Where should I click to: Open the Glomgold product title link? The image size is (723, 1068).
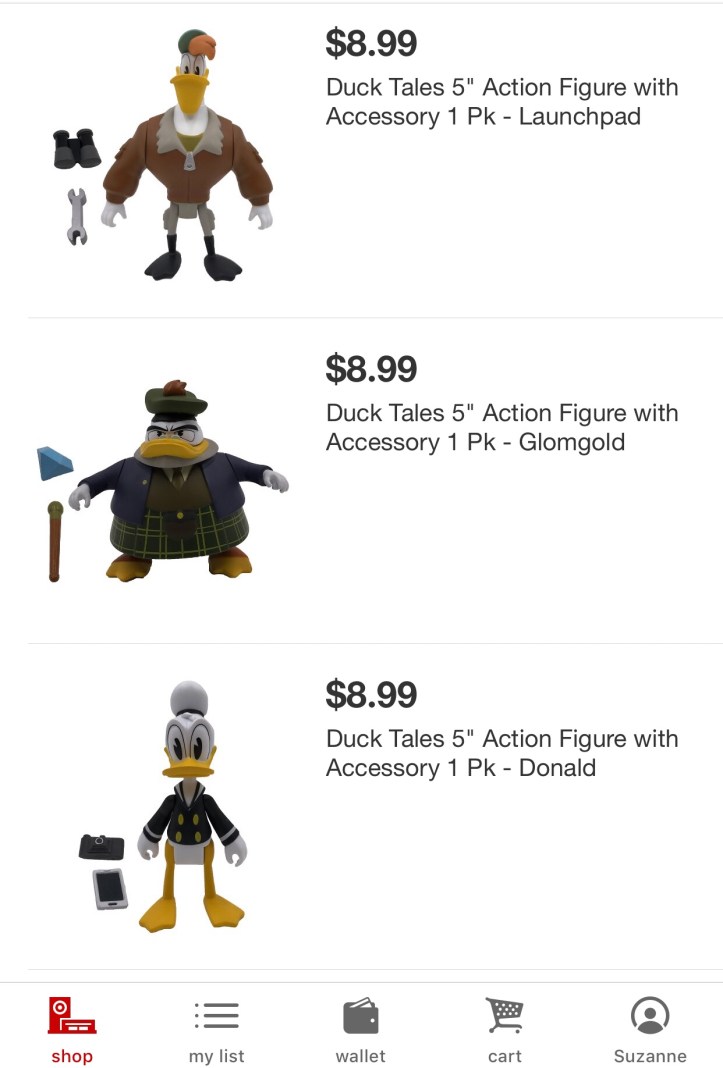502,427
